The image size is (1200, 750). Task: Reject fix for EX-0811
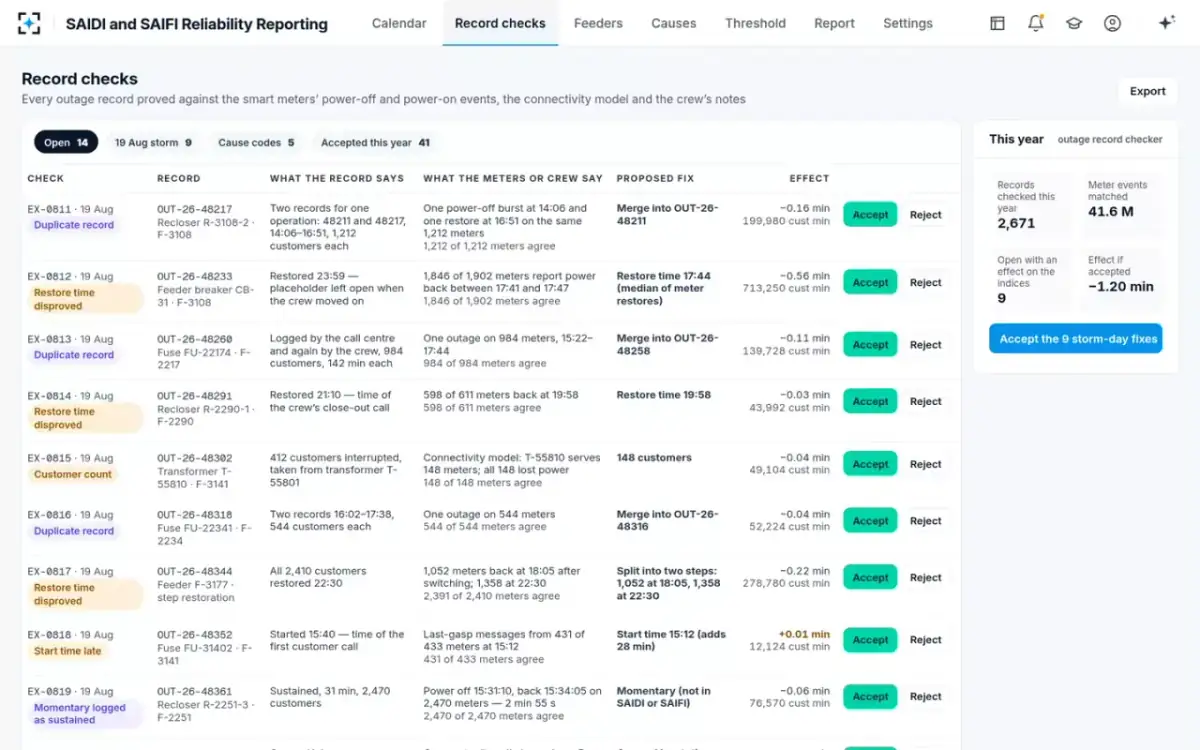click(925, 215)
